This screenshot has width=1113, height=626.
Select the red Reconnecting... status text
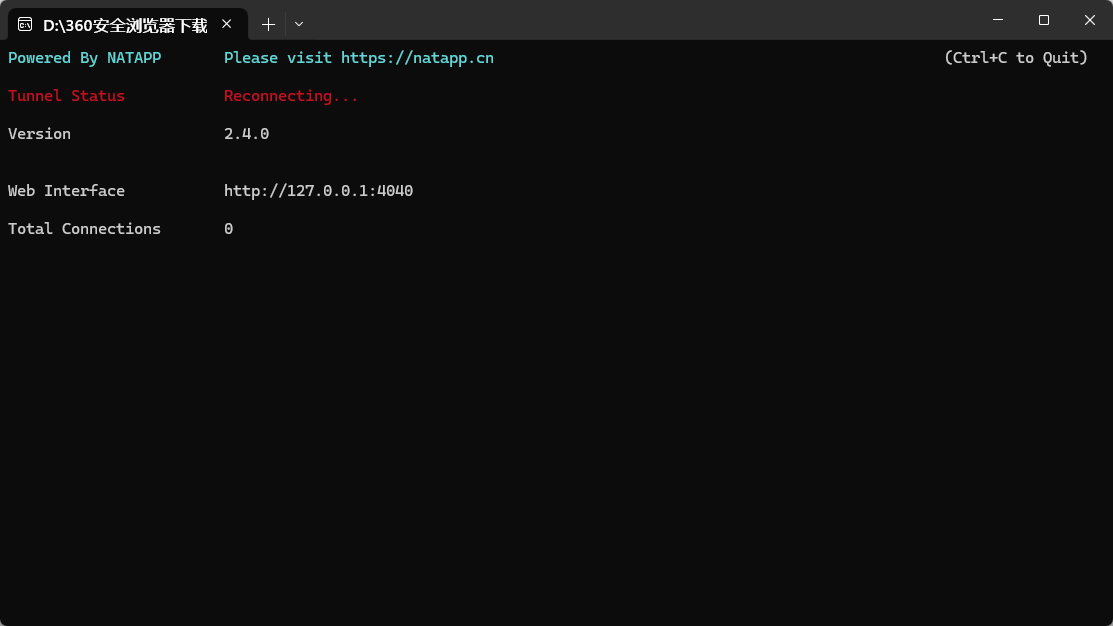(x=290, y=95)
